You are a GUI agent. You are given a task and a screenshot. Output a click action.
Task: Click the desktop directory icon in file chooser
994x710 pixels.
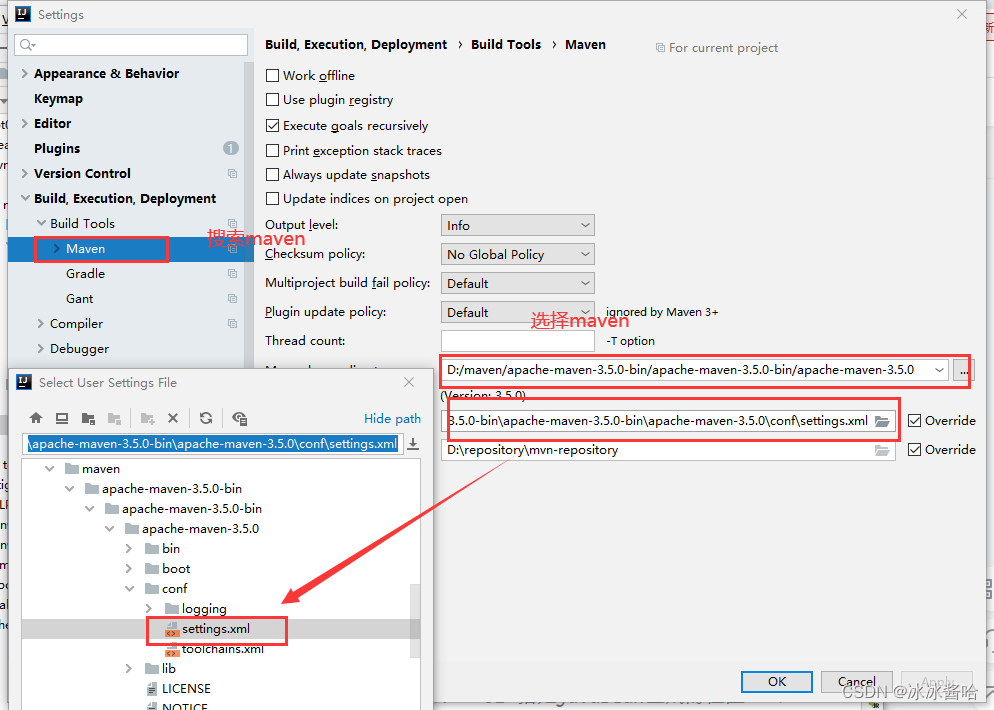tap(62, 418)
